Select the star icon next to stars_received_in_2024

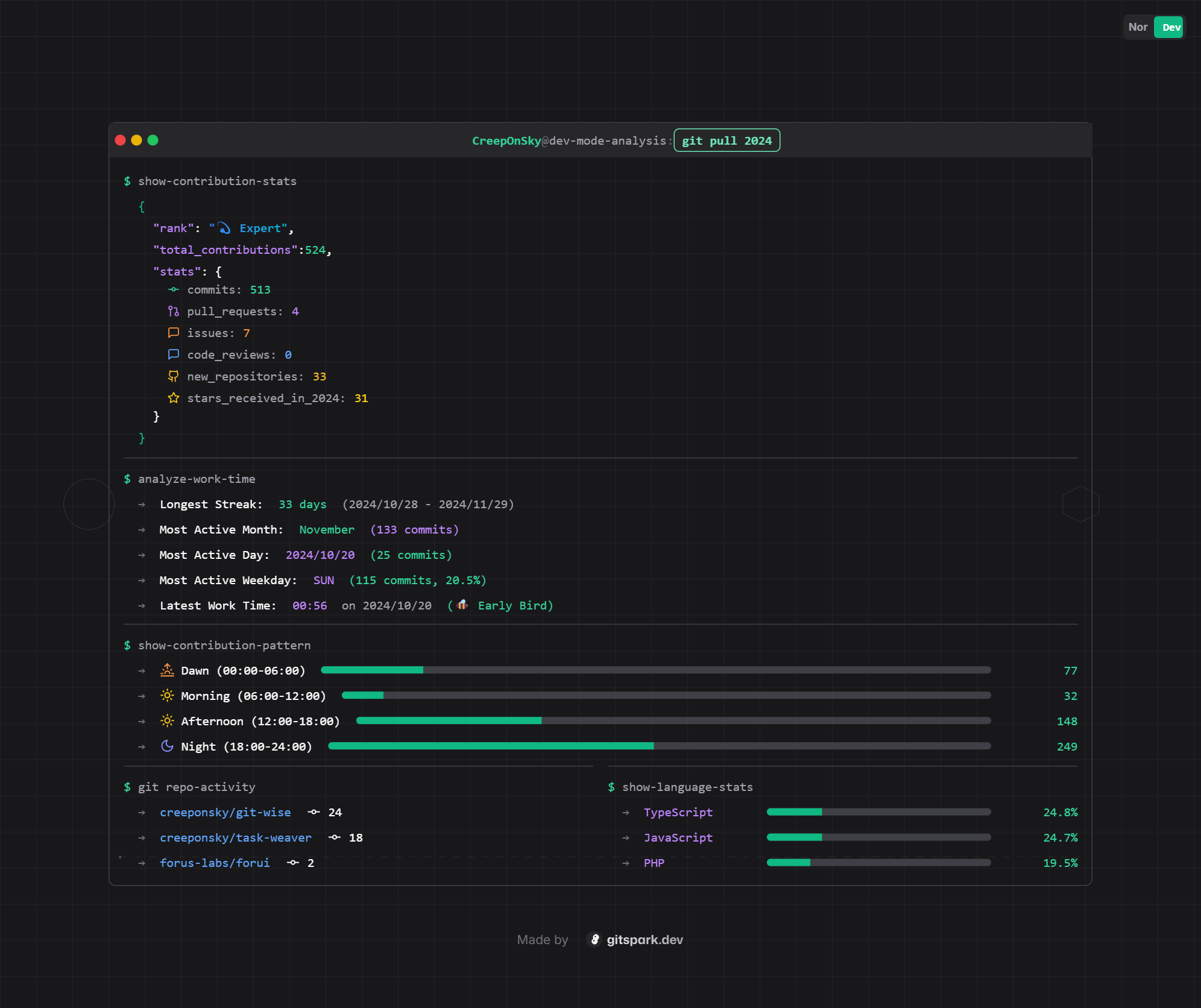pos(174,398)
